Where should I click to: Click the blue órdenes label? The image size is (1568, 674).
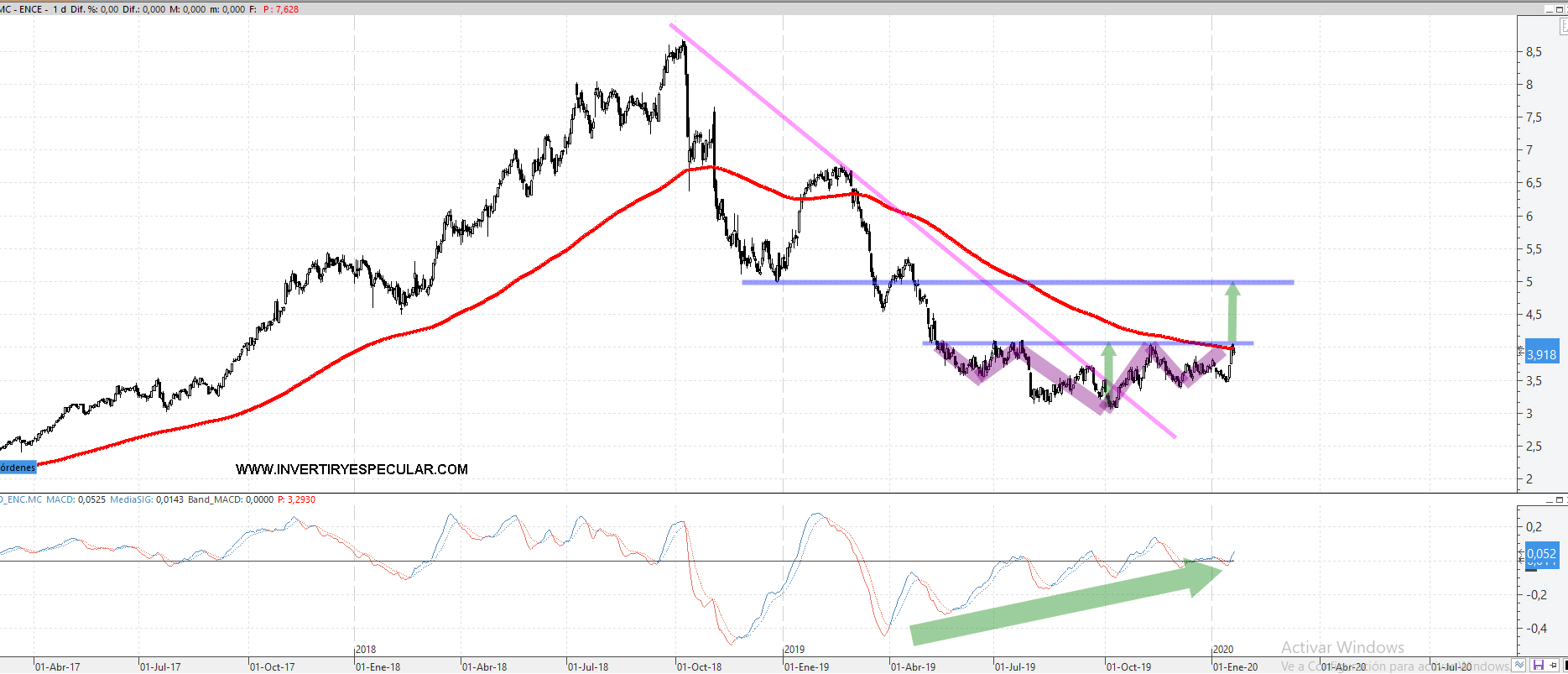(18, 468)
